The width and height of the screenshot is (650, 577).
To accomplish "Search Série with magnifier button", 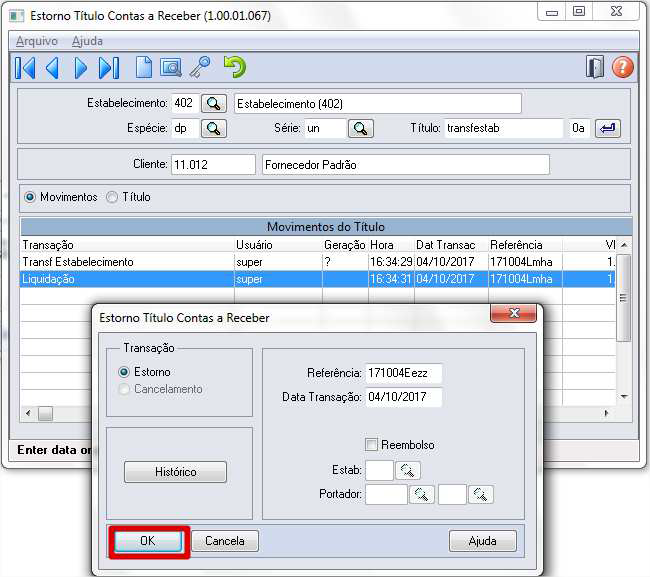I will pos(361,128).
